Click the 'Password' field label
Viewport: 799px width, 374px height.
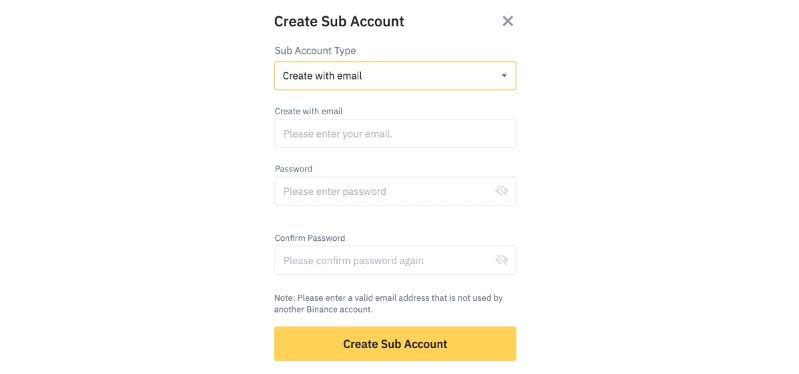click(294, 169)
